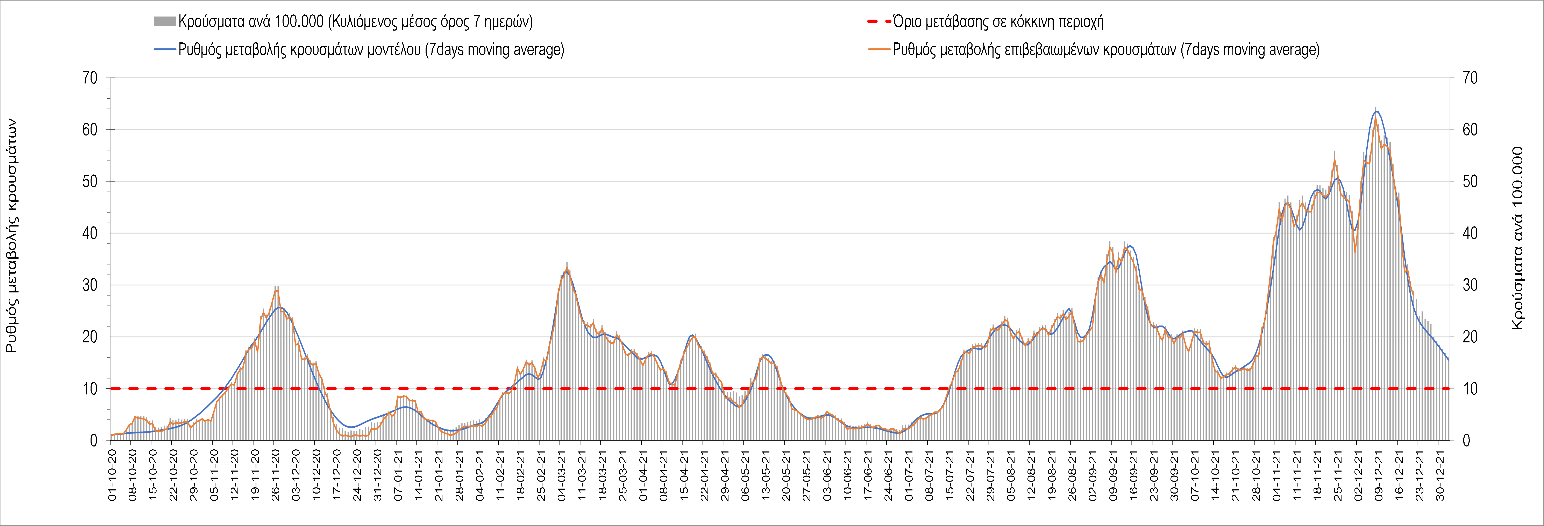
Task: Click the 70 tick on left axis
Action: [x=90, y=78]
